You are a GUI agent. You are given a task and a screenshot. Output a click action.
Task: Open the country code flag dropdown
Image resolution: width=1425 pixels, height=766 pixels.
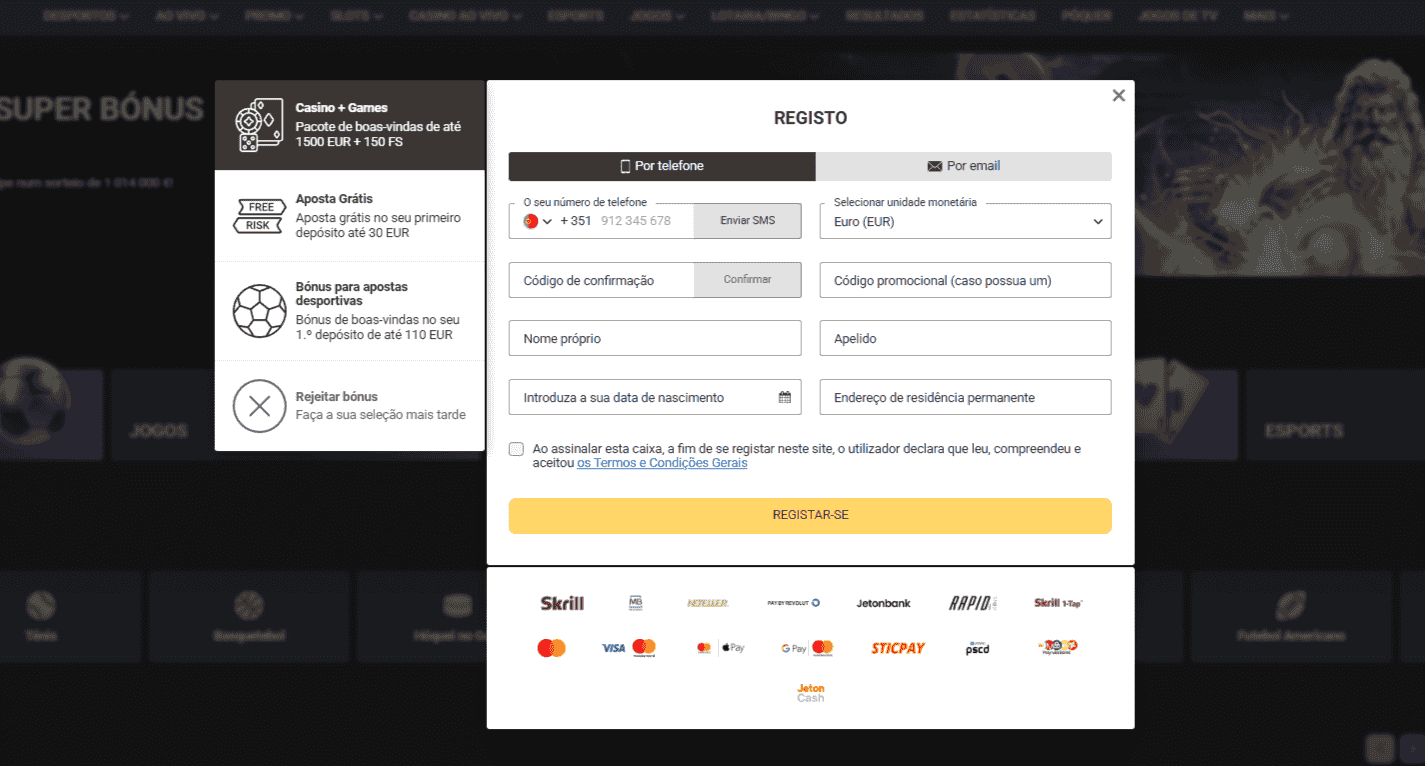(x=537, y=221)
